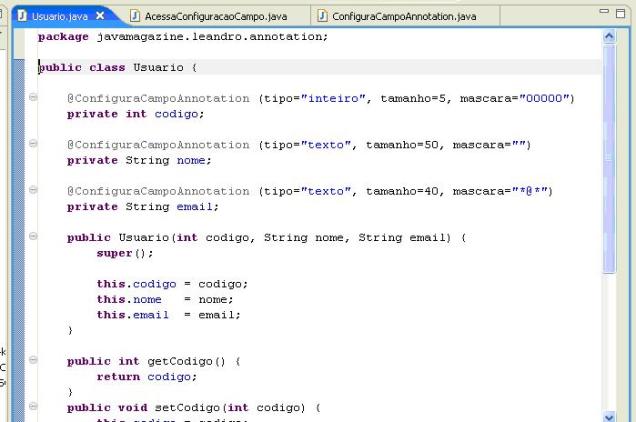Switch to AcessaConfiguracaoCampo.java tab

216,17
